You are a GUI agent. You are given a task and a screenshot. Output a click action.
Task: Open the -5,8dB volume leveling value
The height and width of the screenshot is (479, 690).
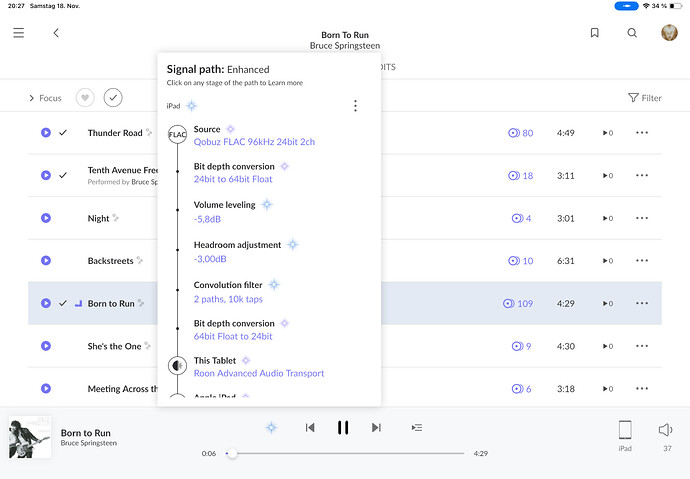(x=207, y=219)
